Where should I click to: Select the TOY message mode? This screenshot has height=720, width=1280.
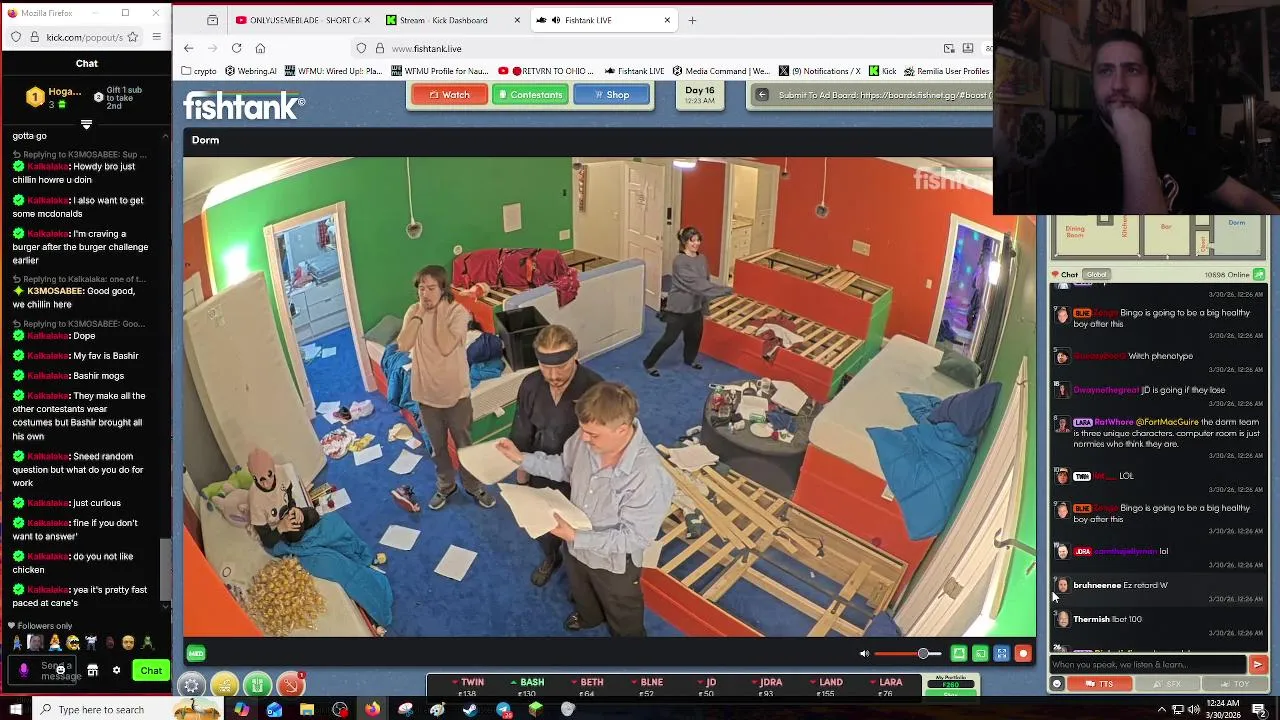(x=1234, y=684)
